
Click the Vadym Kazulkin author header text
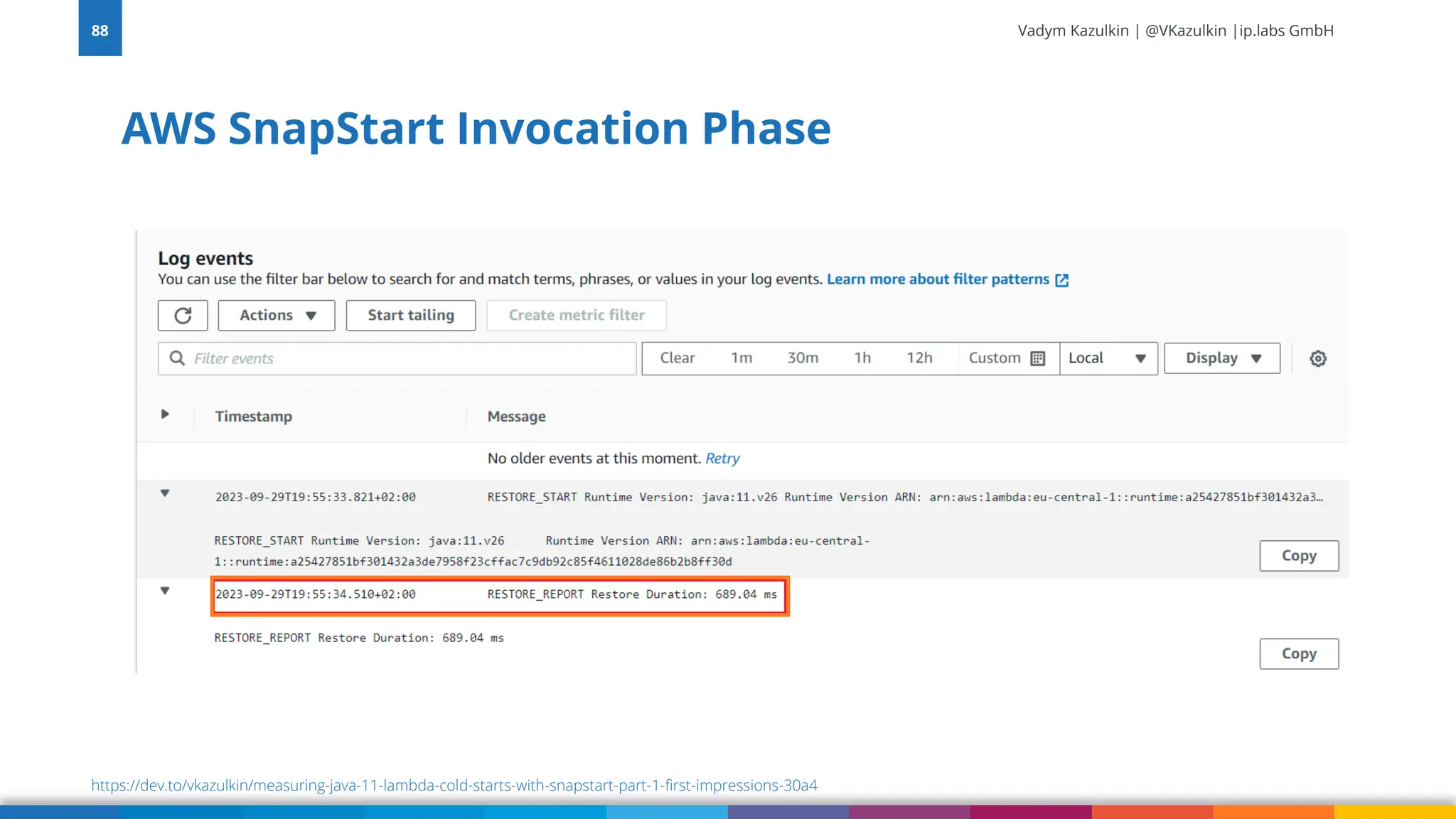pos(1175,31)
